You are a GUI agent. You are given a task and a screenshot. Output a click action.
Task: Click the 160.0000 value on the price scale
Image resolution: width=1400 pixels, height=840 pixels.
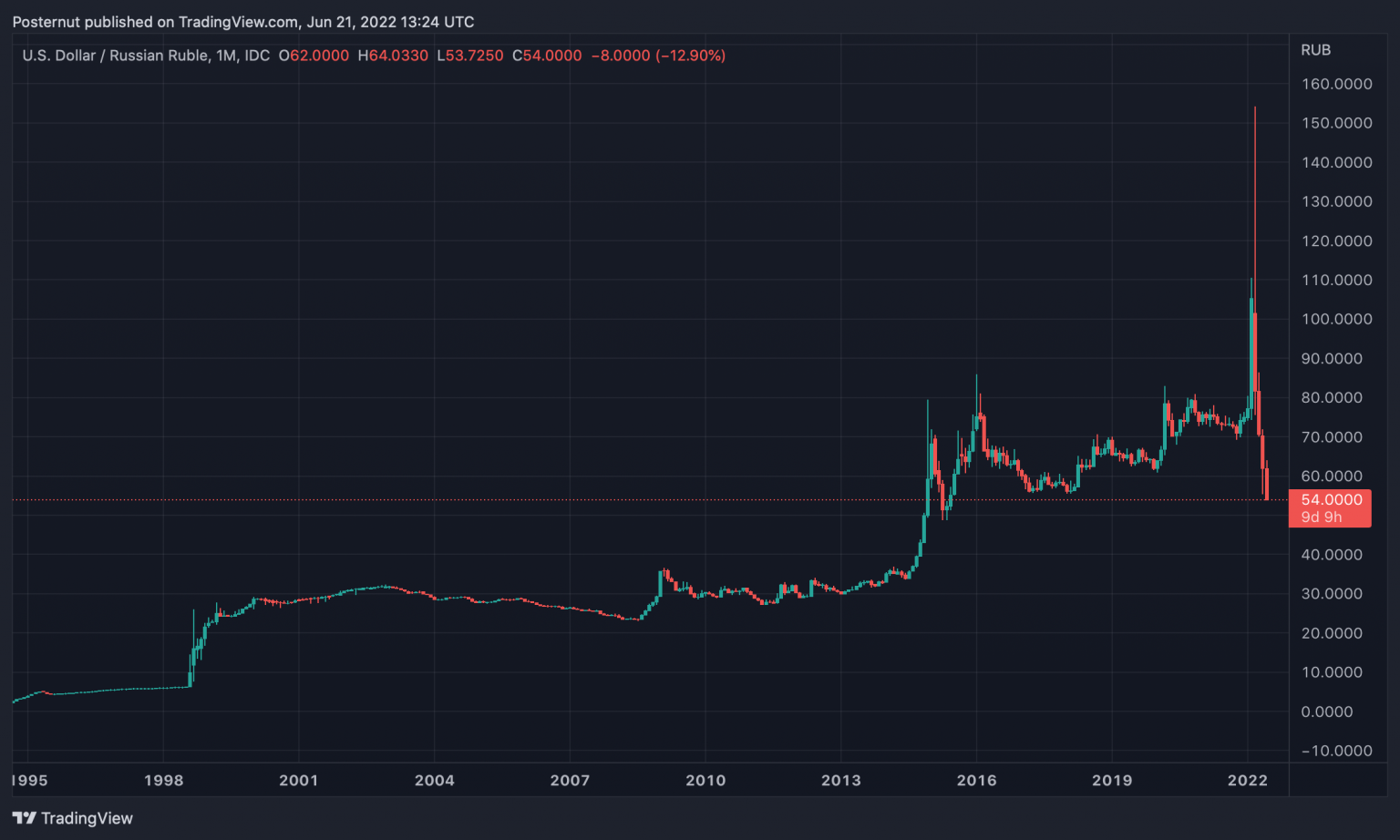pyautogui.click(x=1336, y=84)
